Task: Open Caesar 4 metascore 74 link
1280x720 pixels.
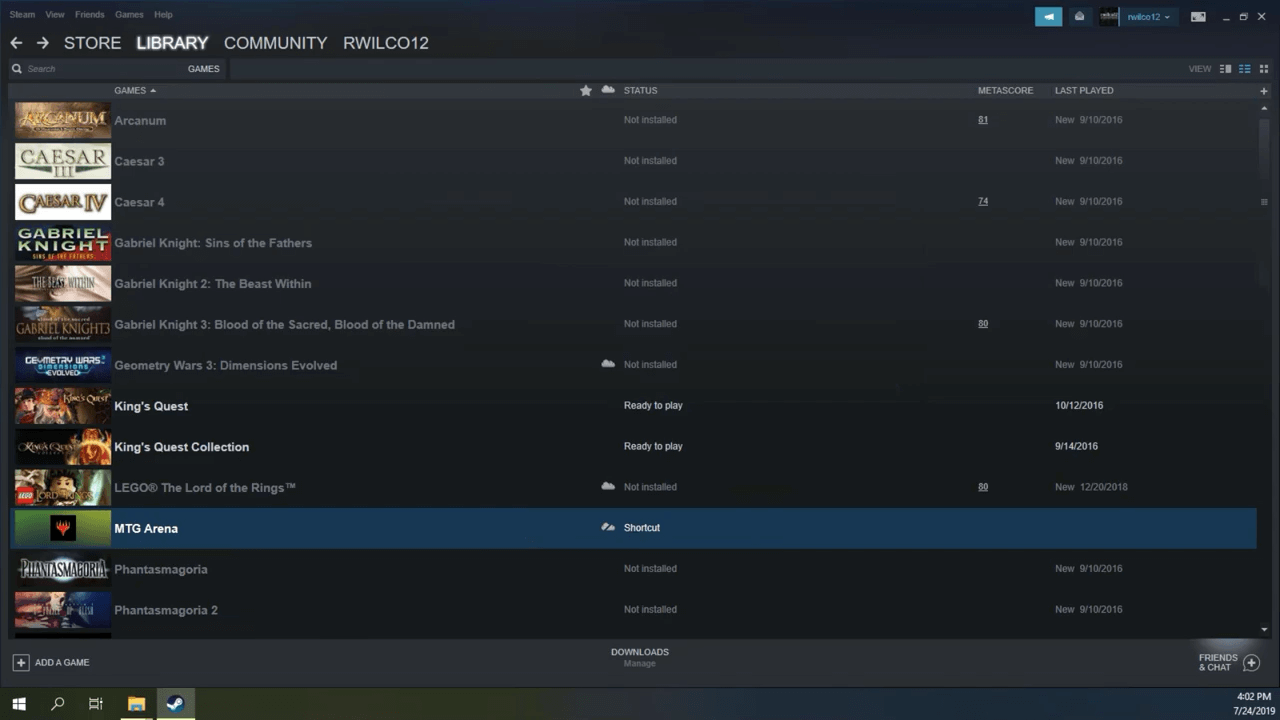Action: [983, 201]
